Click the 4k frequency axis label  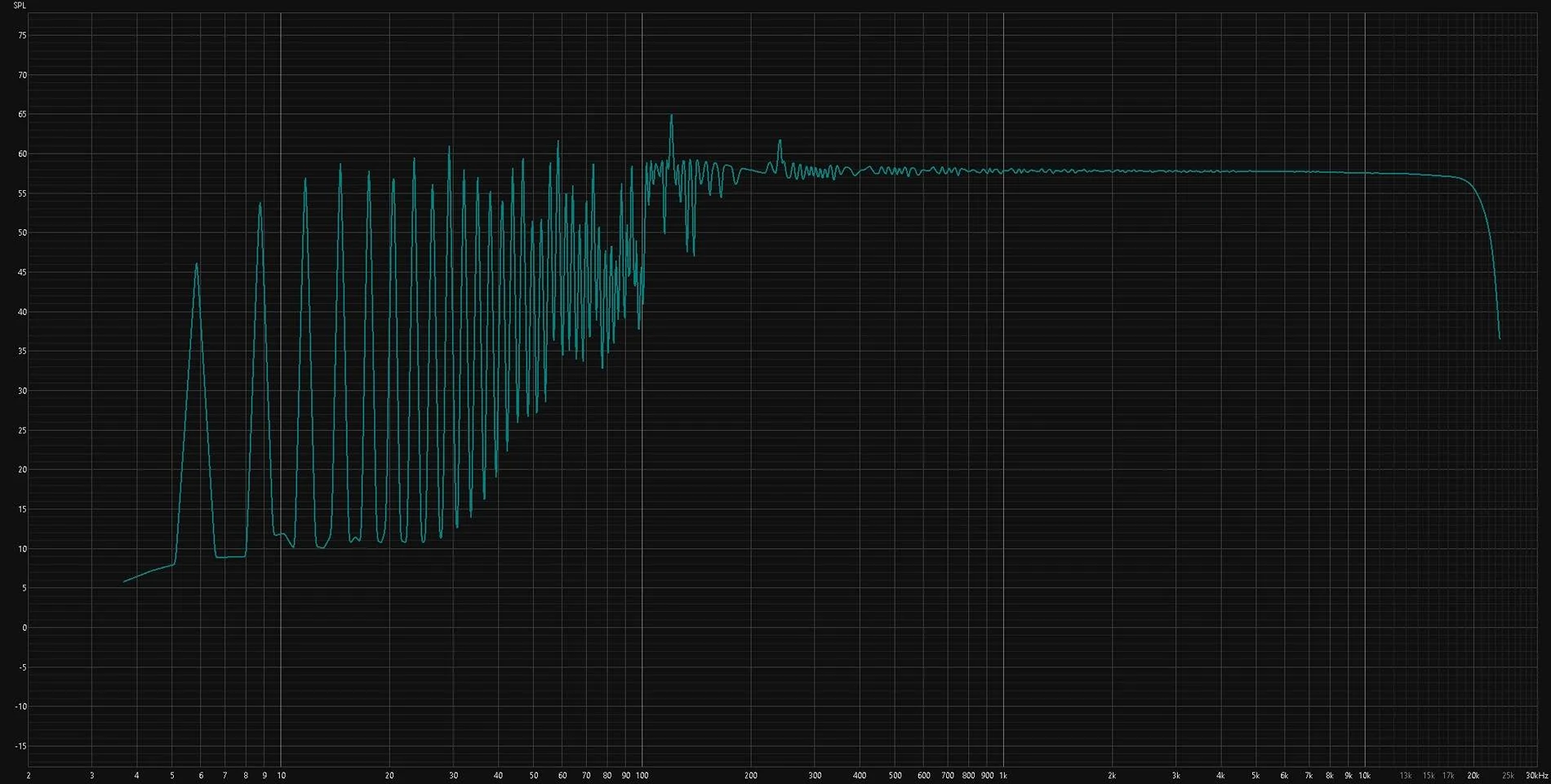(x=1220, y=776)
